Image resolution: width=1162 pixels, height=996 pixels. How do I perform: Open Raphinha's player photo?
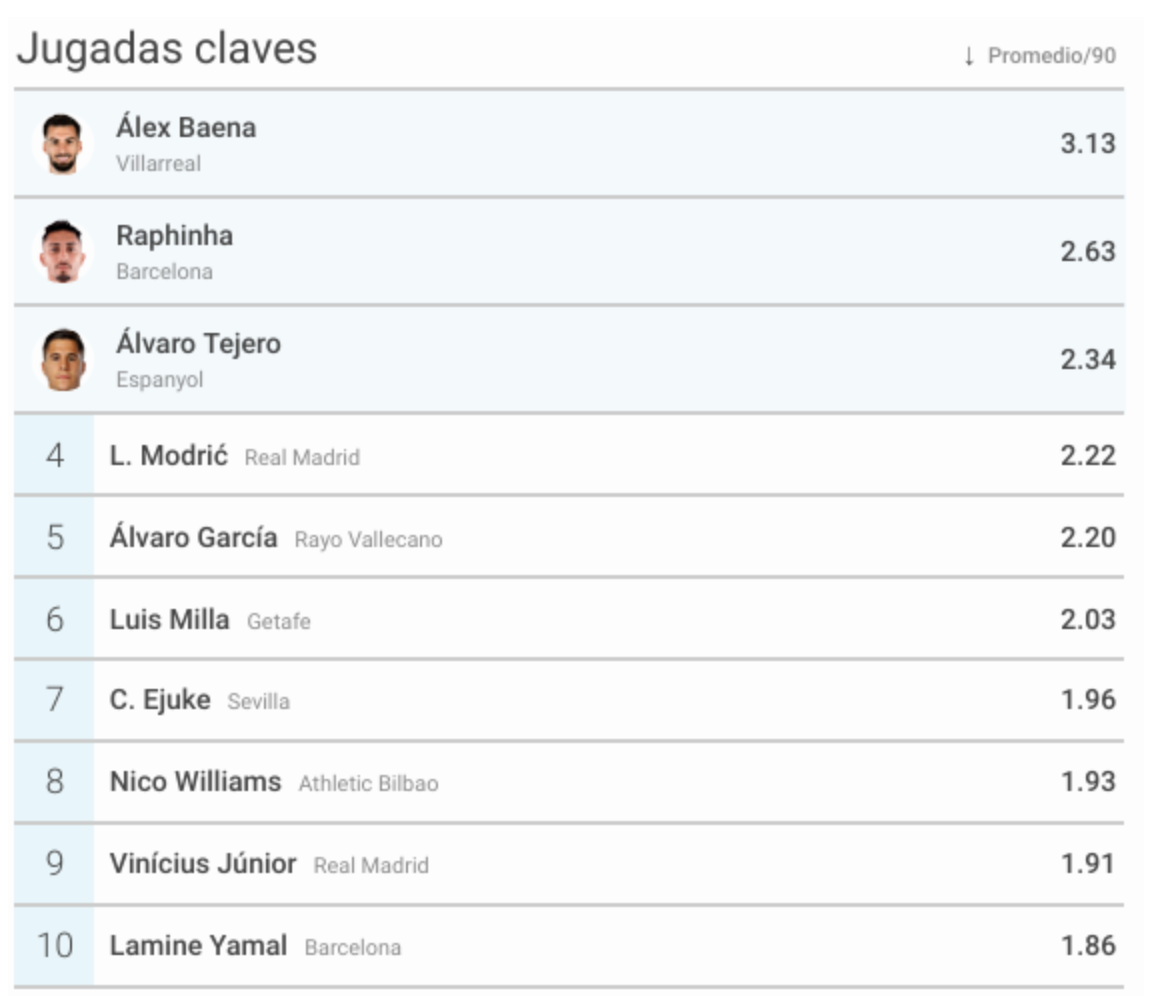coord(62,252)
